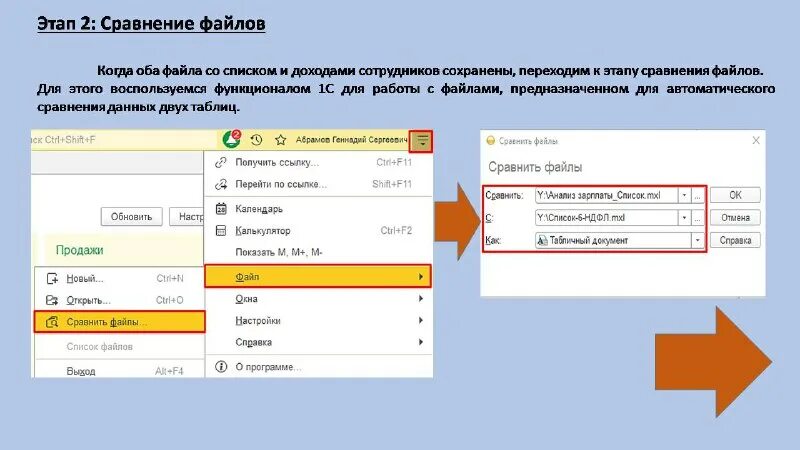The width and height of the screenshot is (800, 450).
Task: Choose Получить ссылку from the menu
Action: (318, 162)
